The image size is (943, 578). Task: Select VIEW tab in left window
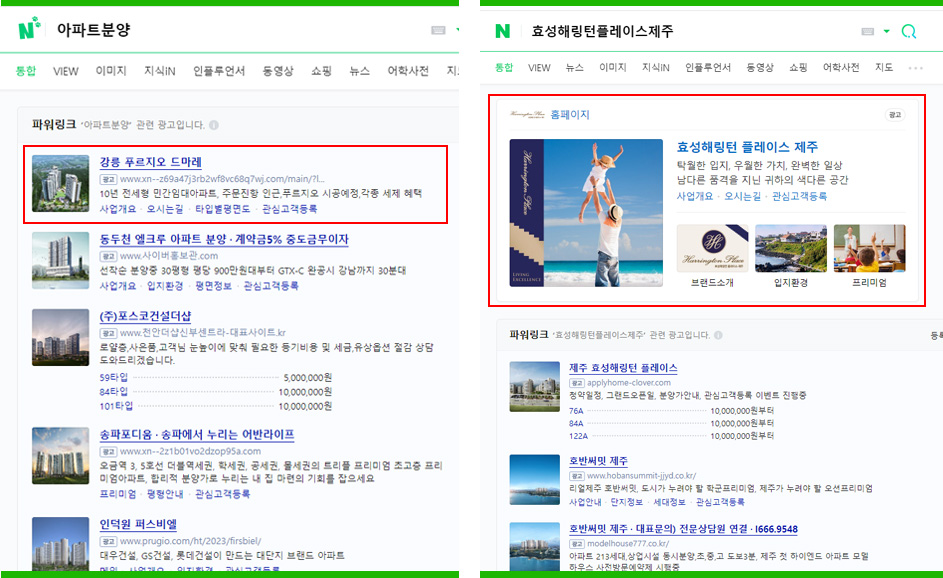(x=66, y=71)
